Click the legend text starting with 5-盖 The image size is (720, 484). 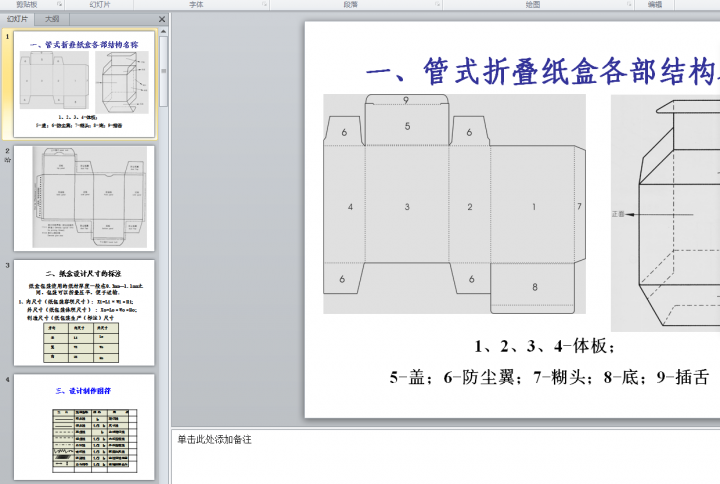(550, 377)
